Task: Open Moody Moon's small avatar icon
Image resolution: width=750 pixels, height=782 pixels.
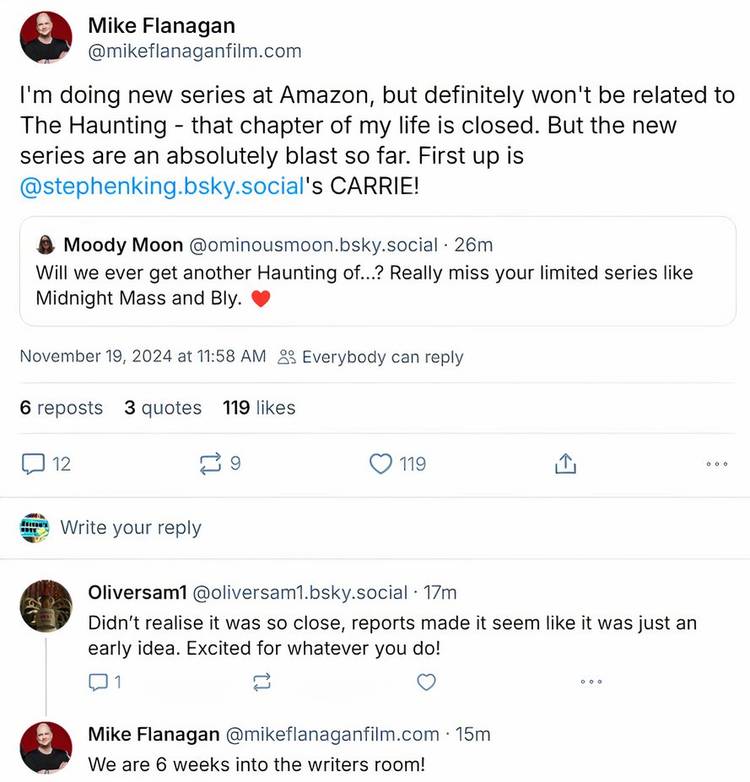Action: click(46, 245)
